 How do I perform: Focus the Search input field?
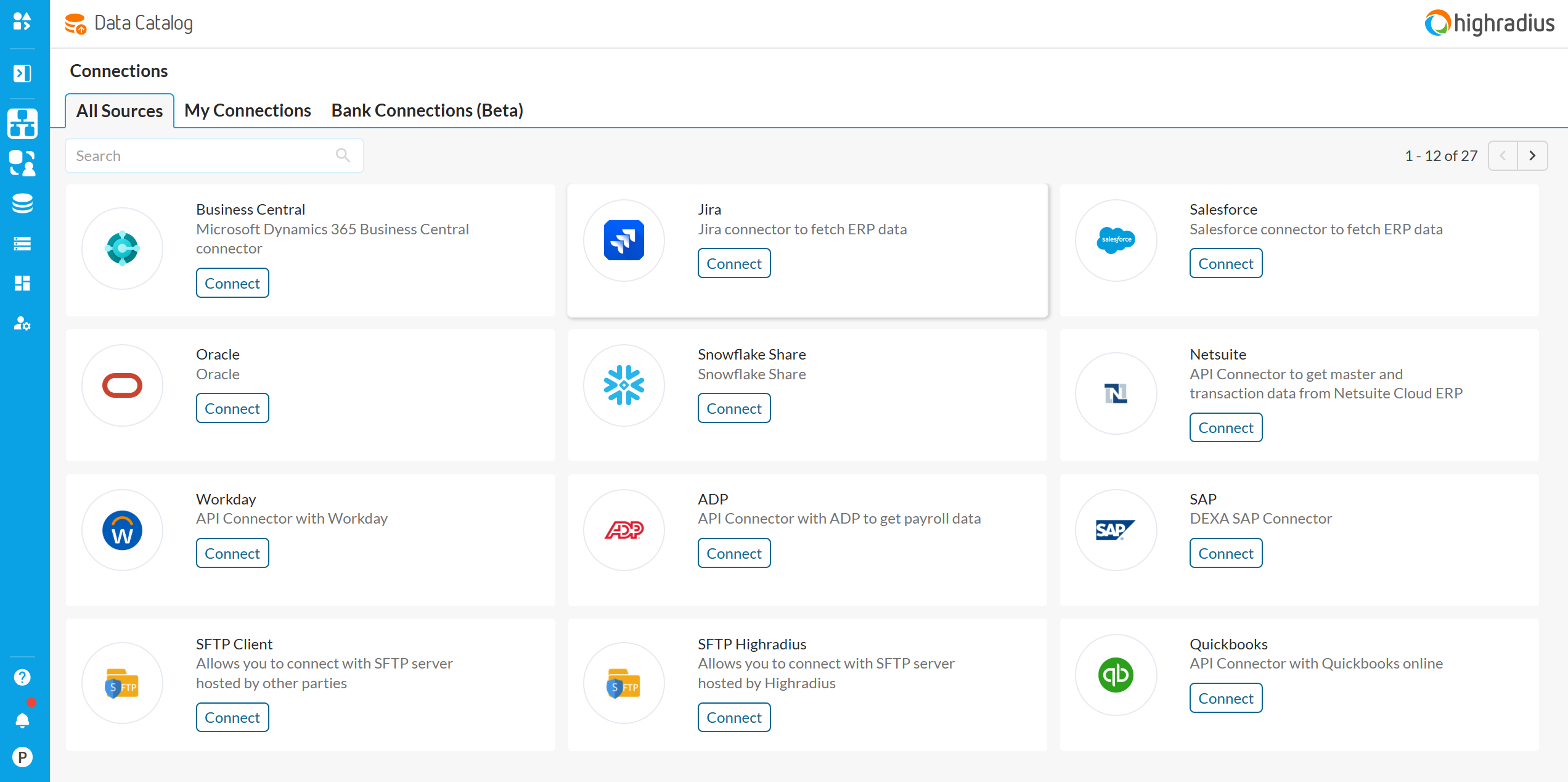point(214,155)
